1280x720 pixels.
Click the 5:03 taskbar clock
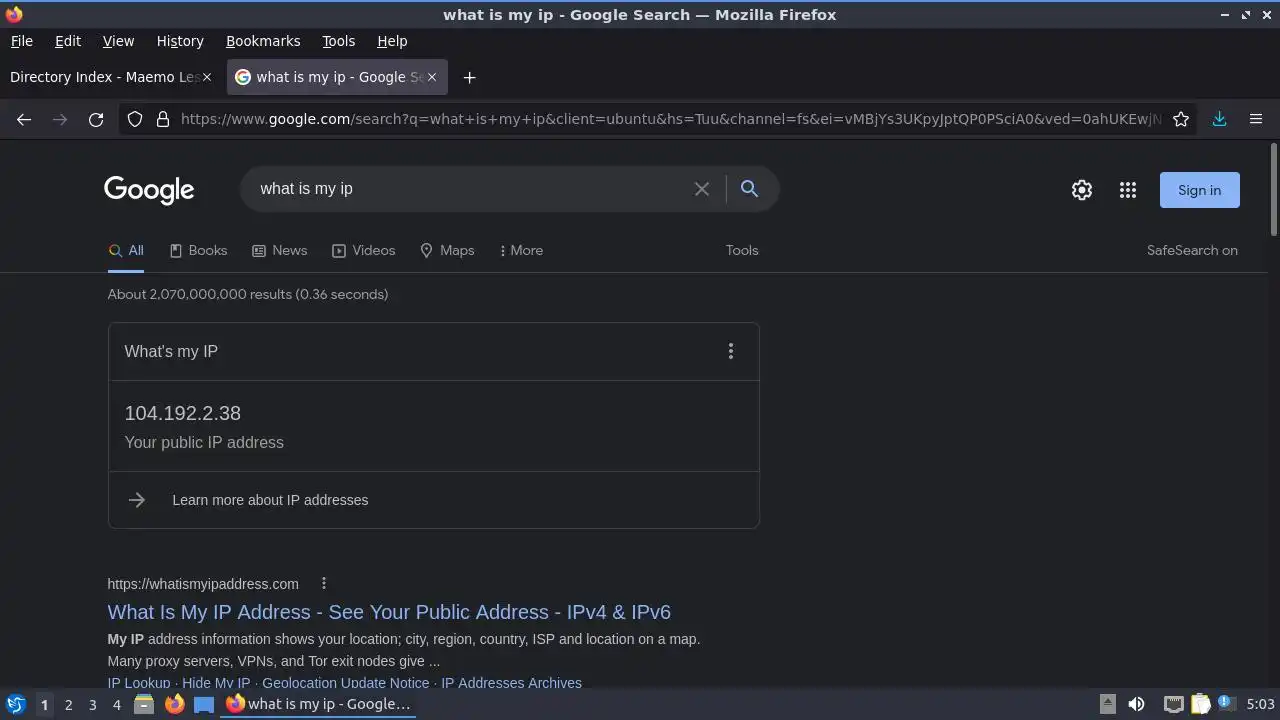click(x=1260, y=704)
